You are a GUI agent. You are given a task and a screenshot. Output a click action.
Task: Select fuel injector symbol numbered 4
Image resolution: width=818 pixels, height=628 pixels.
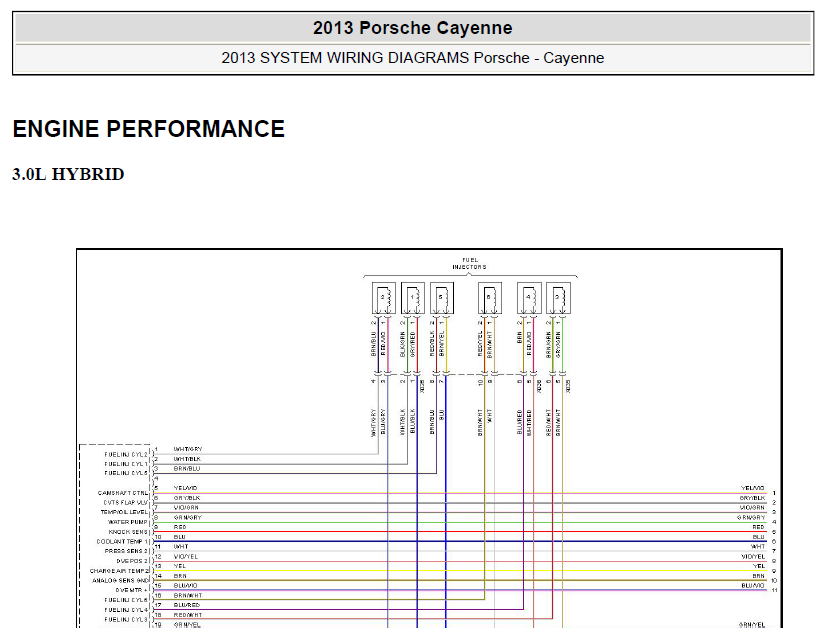tap(529, 298)
